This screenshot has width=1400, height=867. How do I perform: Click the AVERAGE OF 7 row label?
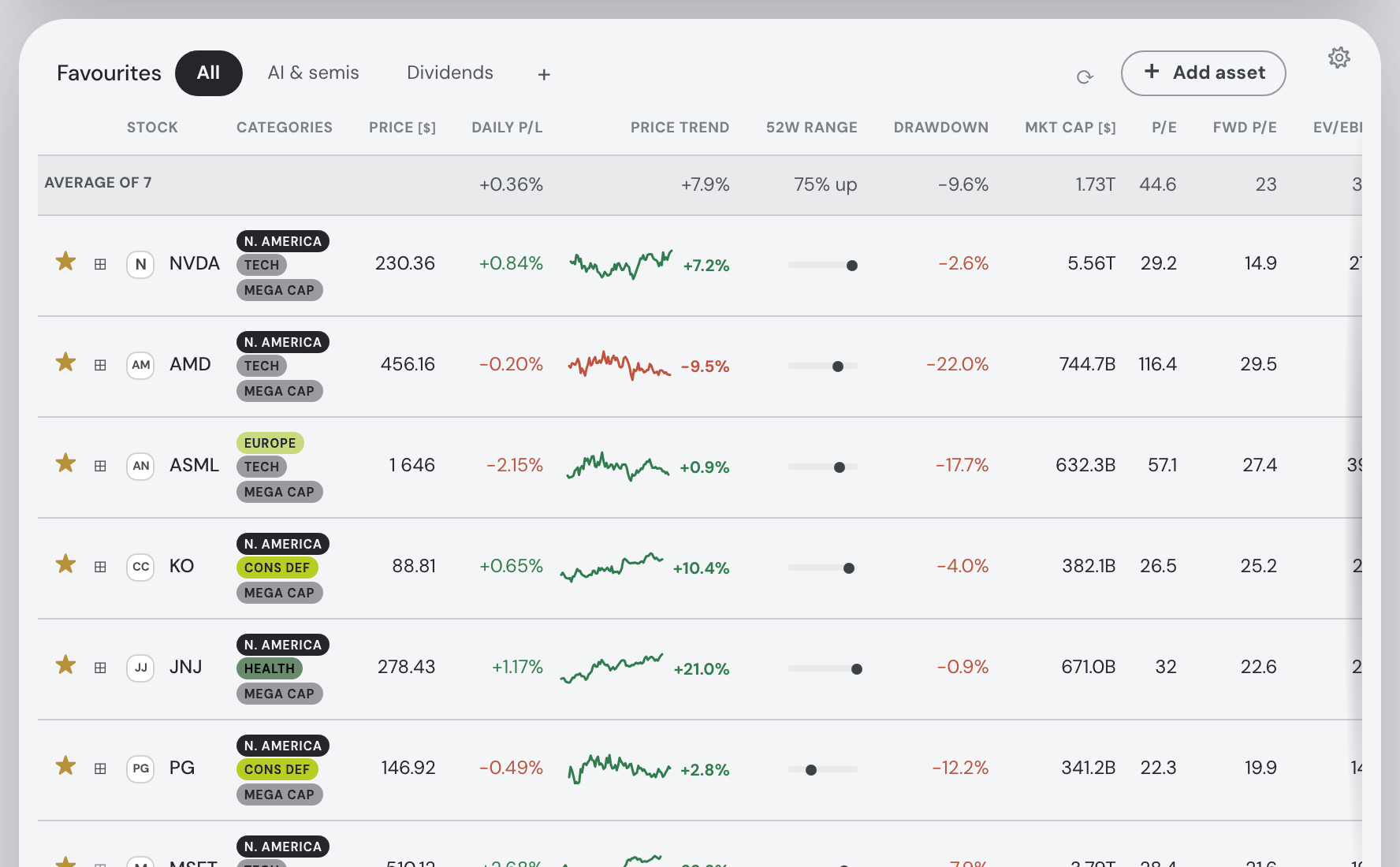(98, 183)
